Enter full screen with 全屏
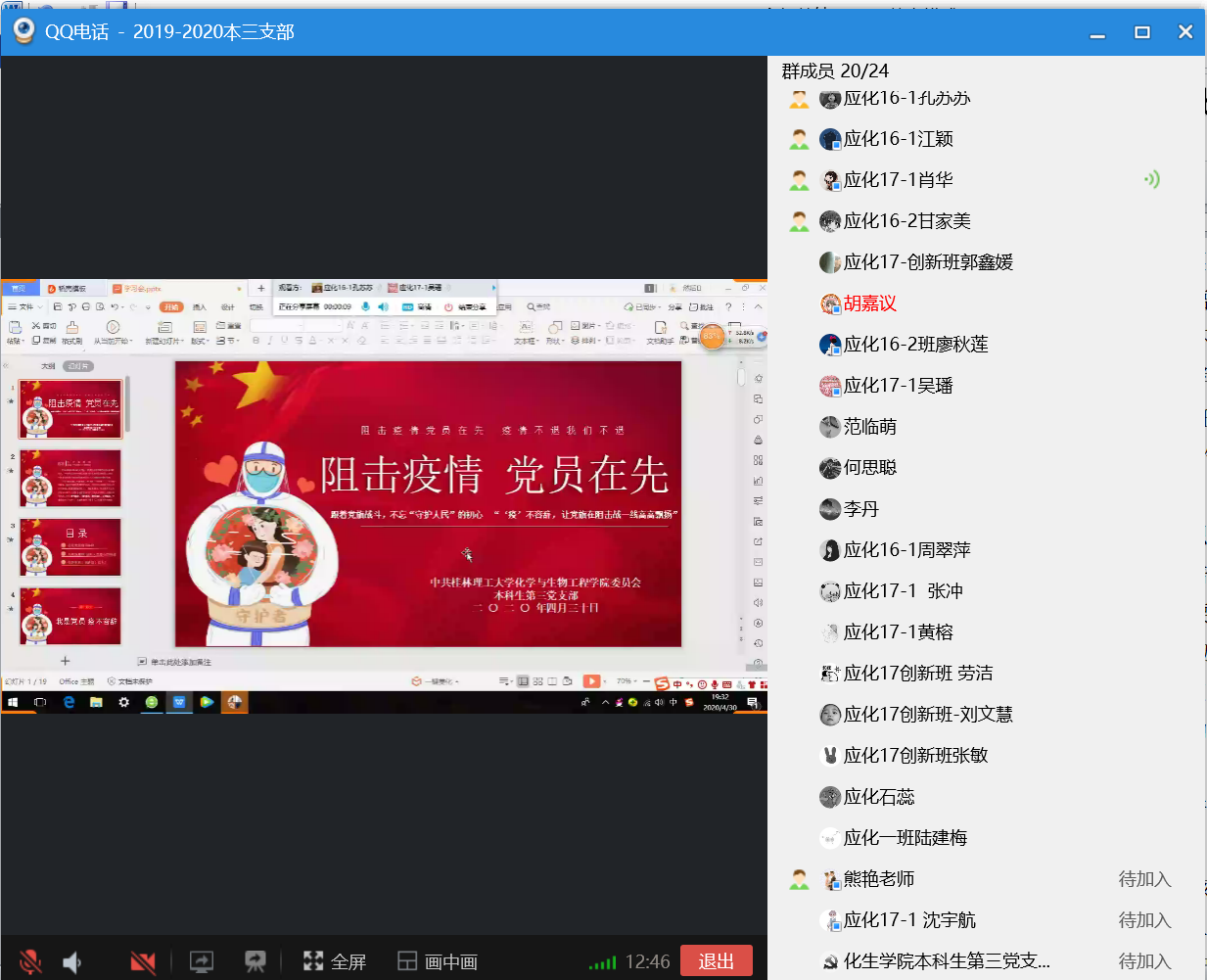 point(335,962)
